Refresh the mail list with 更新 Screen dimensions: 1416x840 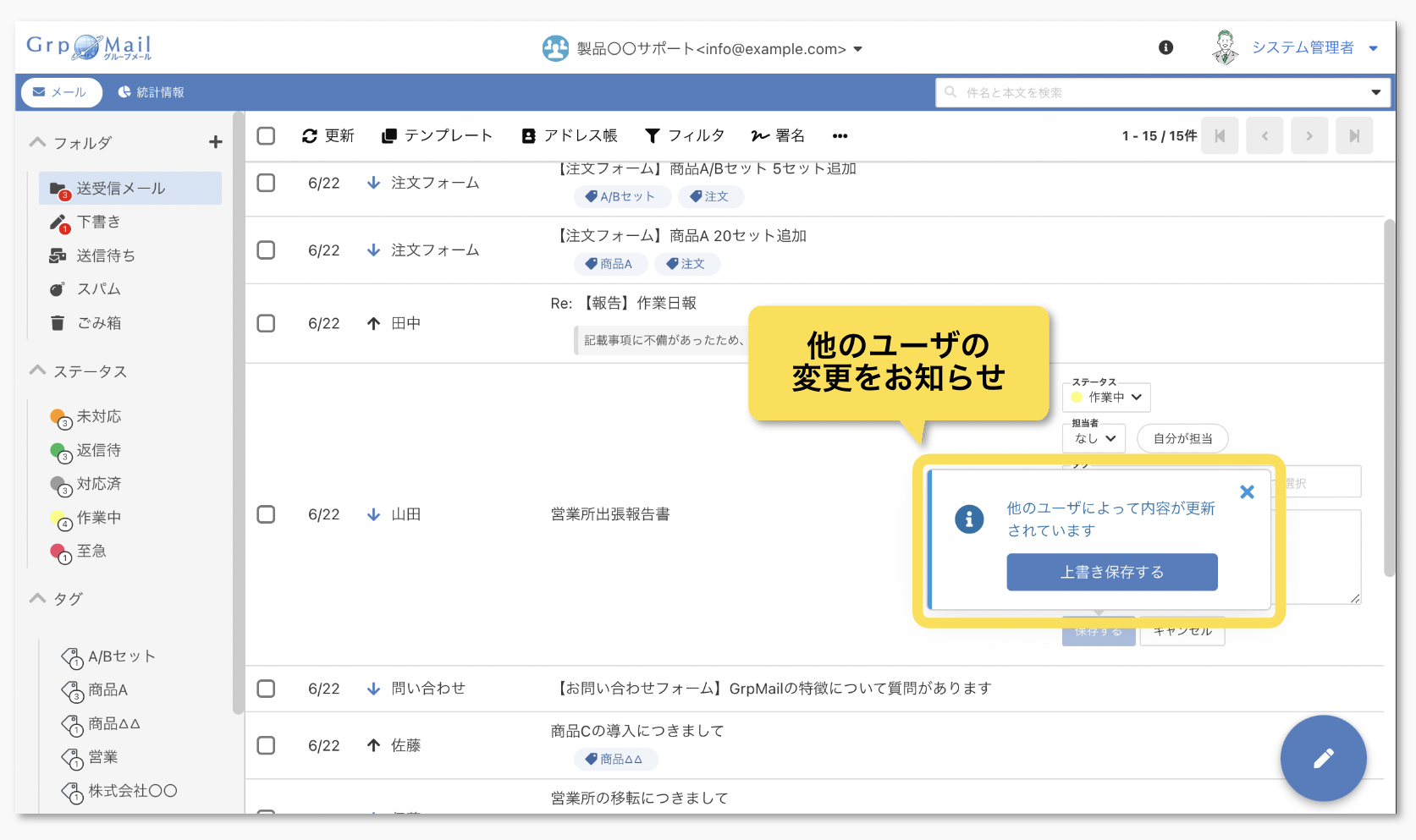pyautogui.click(x=328, y=135)
